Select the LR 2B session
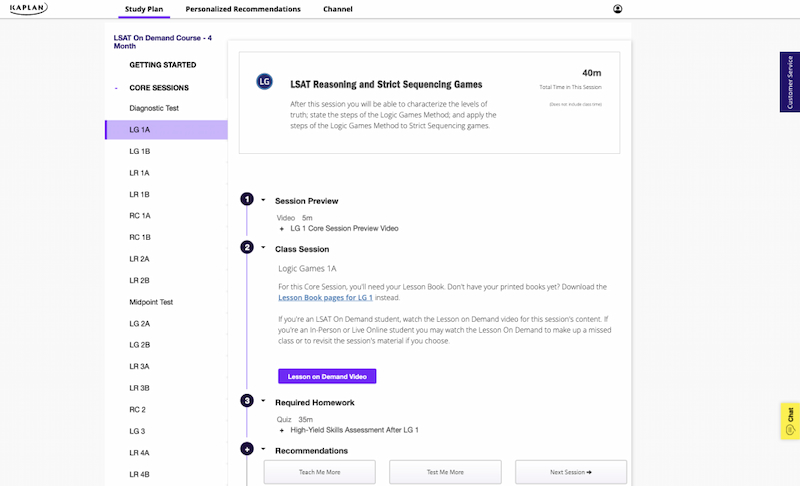 tap(139, 280)
